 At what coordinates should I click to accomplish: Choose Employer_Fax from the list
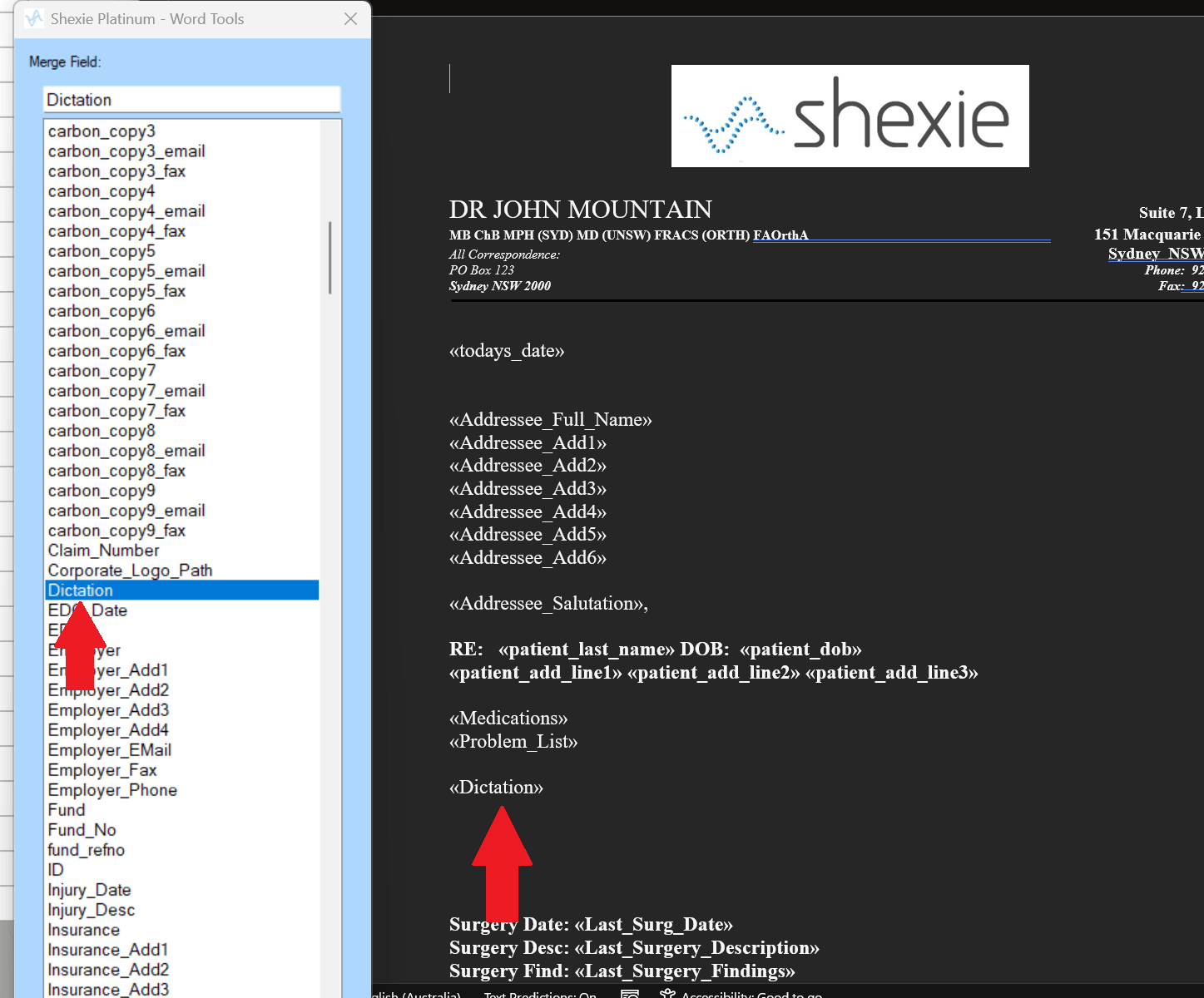(x=181, y=770)
